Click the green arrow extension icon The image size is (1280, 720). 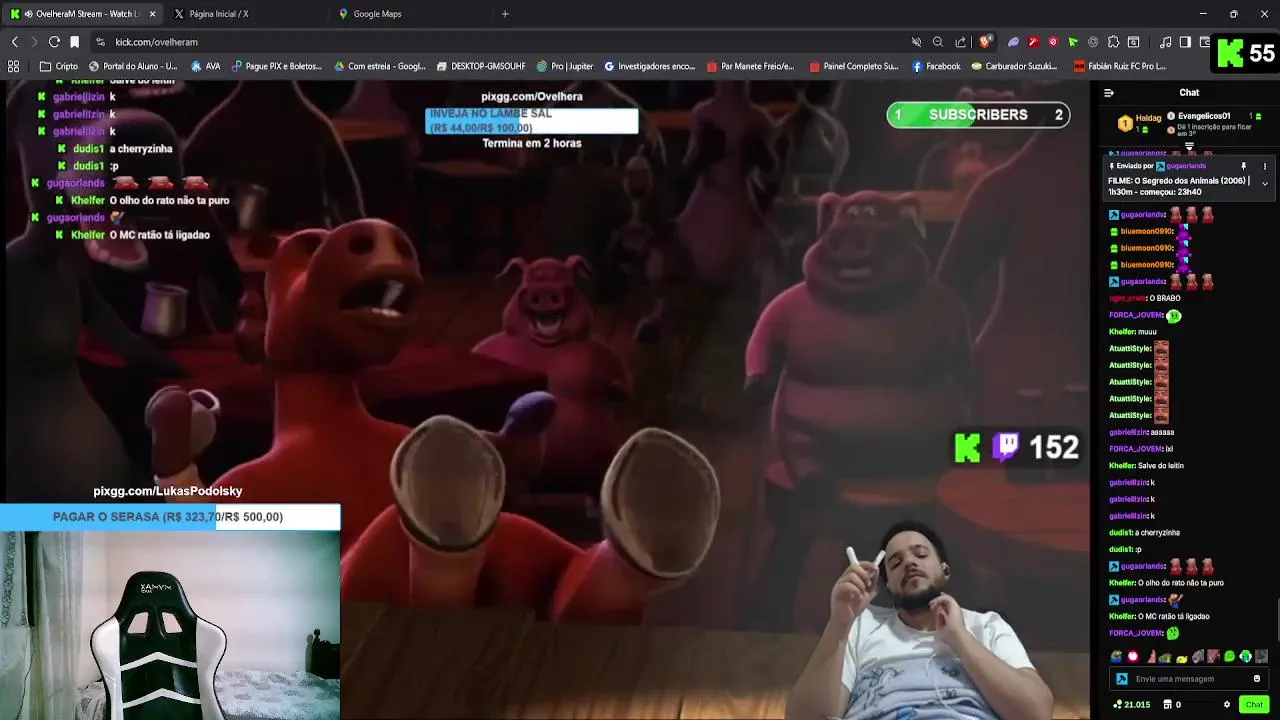1073,42
